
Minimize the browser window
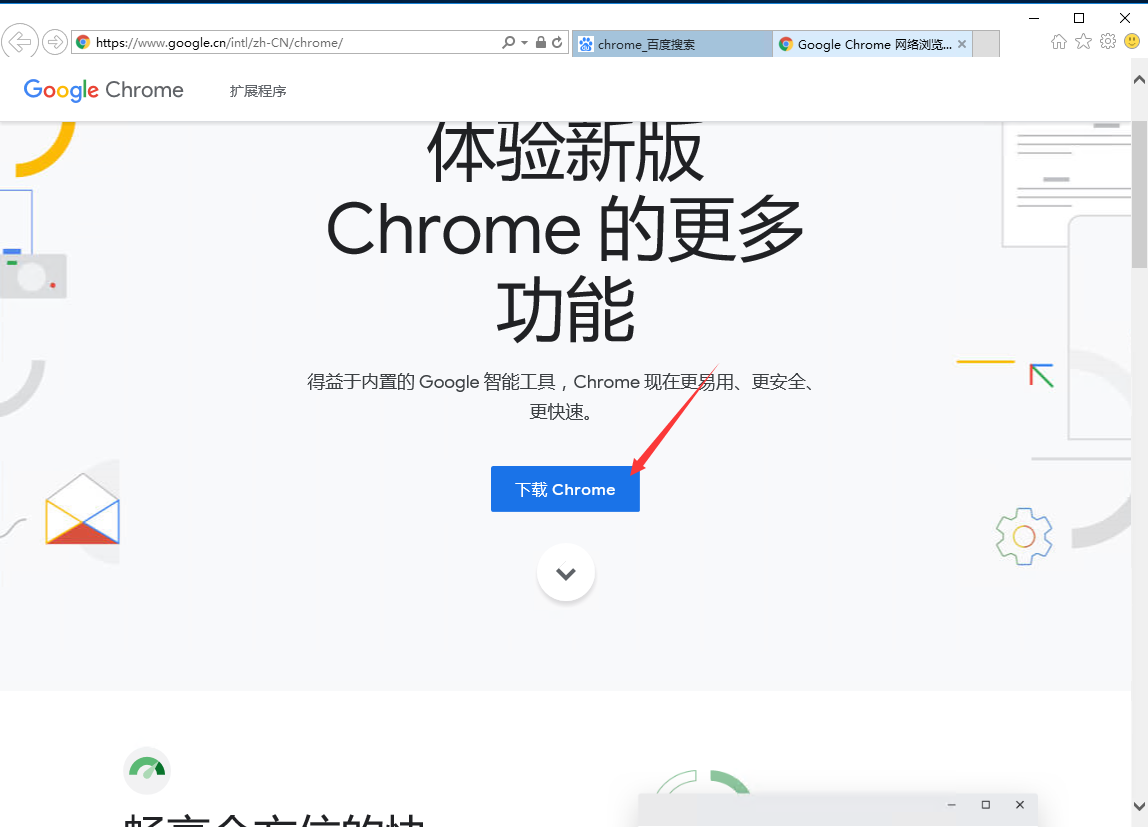1034,18
